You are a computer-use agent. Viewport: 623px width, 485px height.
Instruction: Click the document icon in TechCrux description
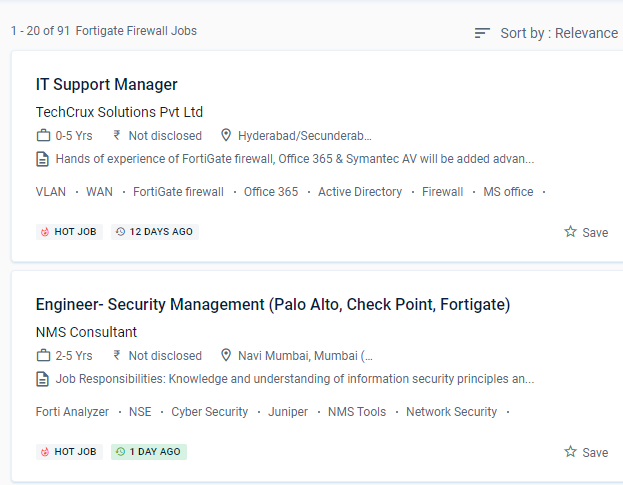43,159
